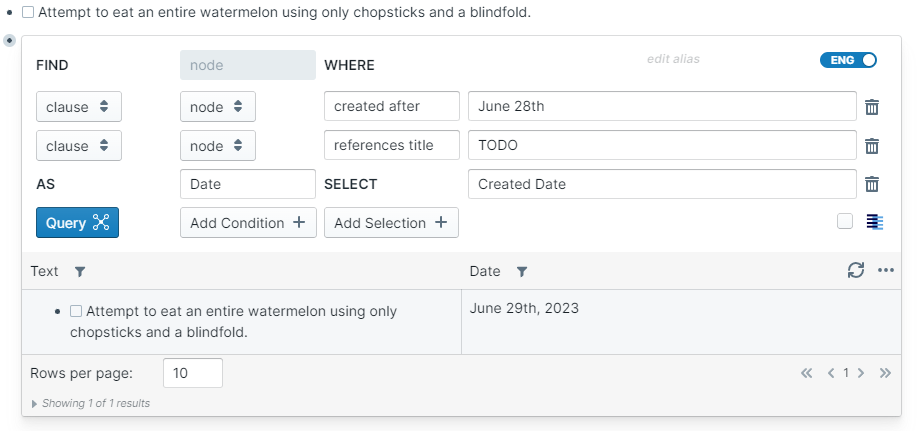Image resolution: width=923 pixels, height=431 pixels.
Task: Check the watermelon TODO in the results table
Action: click(76, 311)
